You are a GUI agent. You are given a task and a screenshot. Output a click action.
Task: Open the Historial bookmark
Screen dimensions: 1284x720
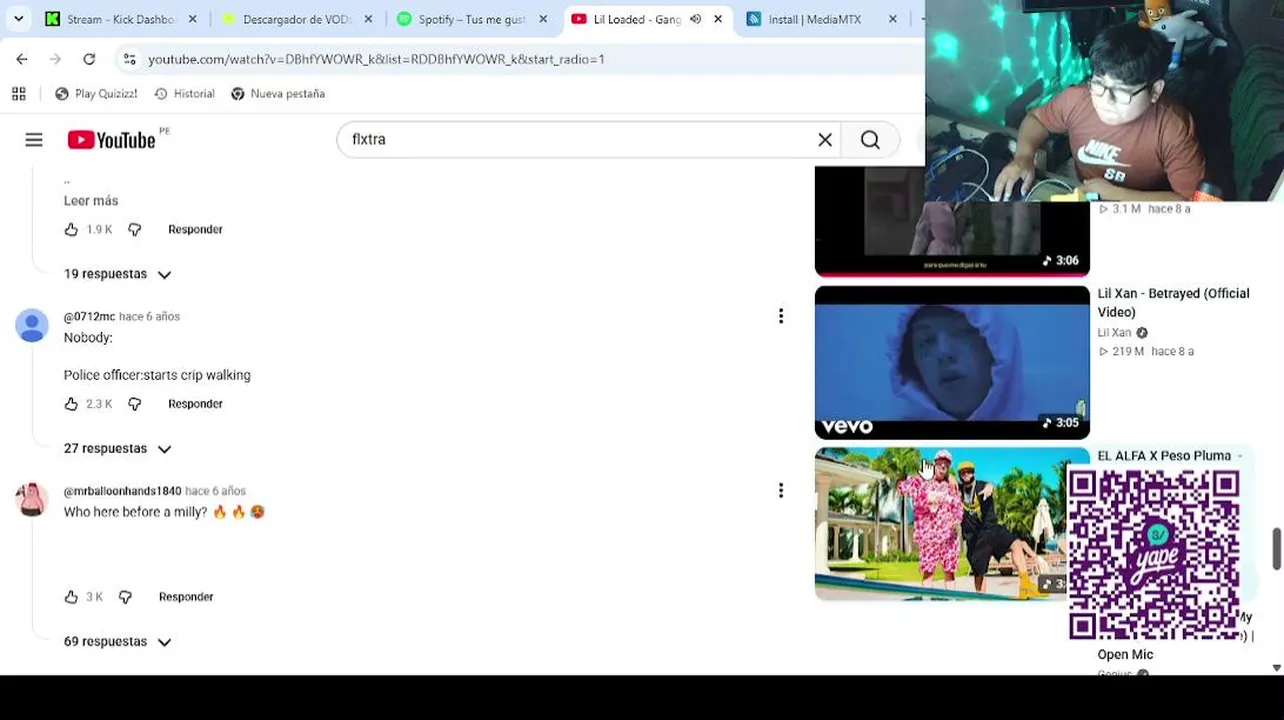click(184, 94)
